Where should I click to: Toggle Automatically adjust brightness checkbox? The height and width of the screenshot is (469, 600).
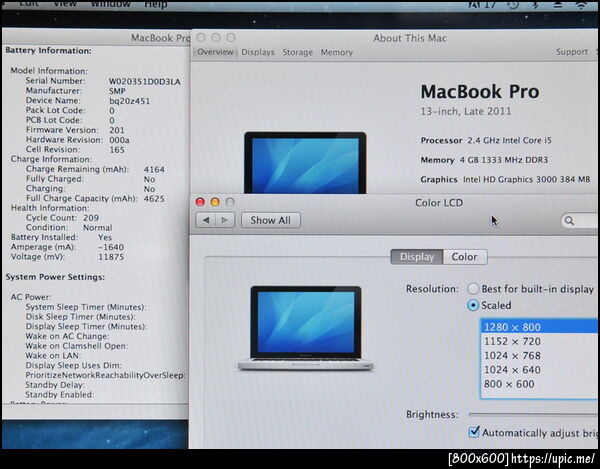pyautogui.click(x=474, y=432)
